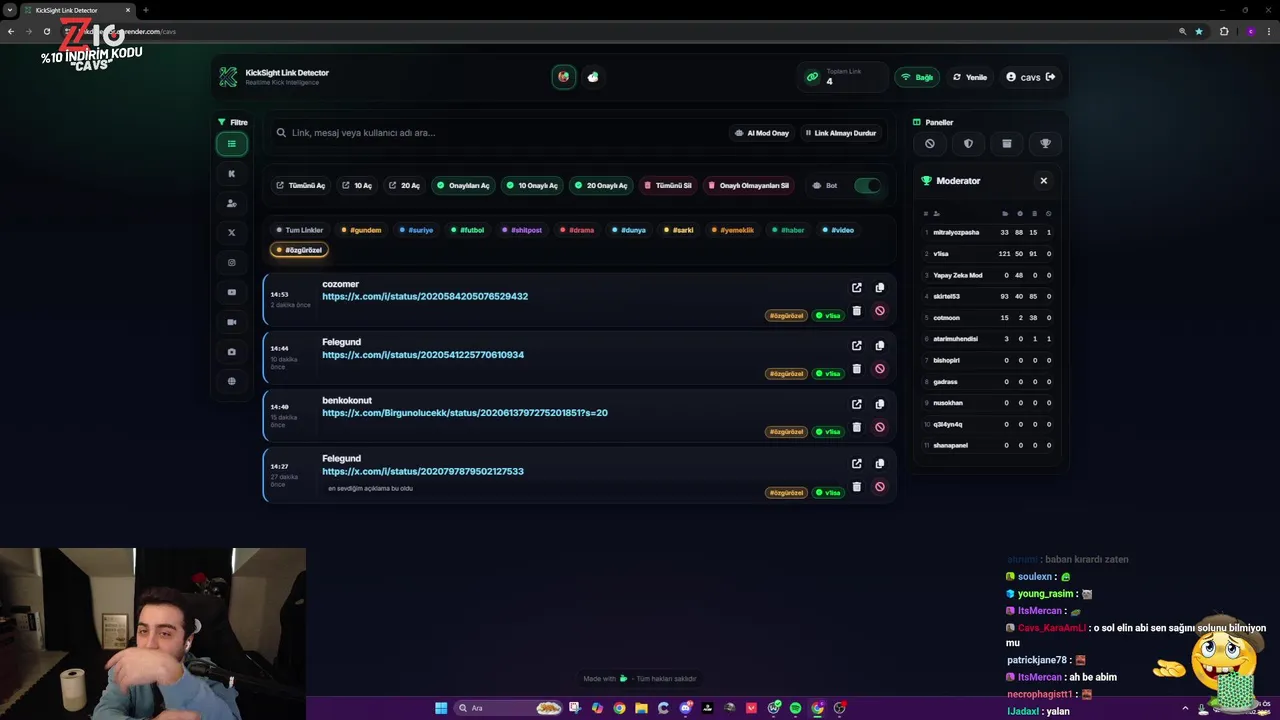Screen dimensions: 1280x720
Task: Select the #gundem tag filter
Action: pos(362,230)
